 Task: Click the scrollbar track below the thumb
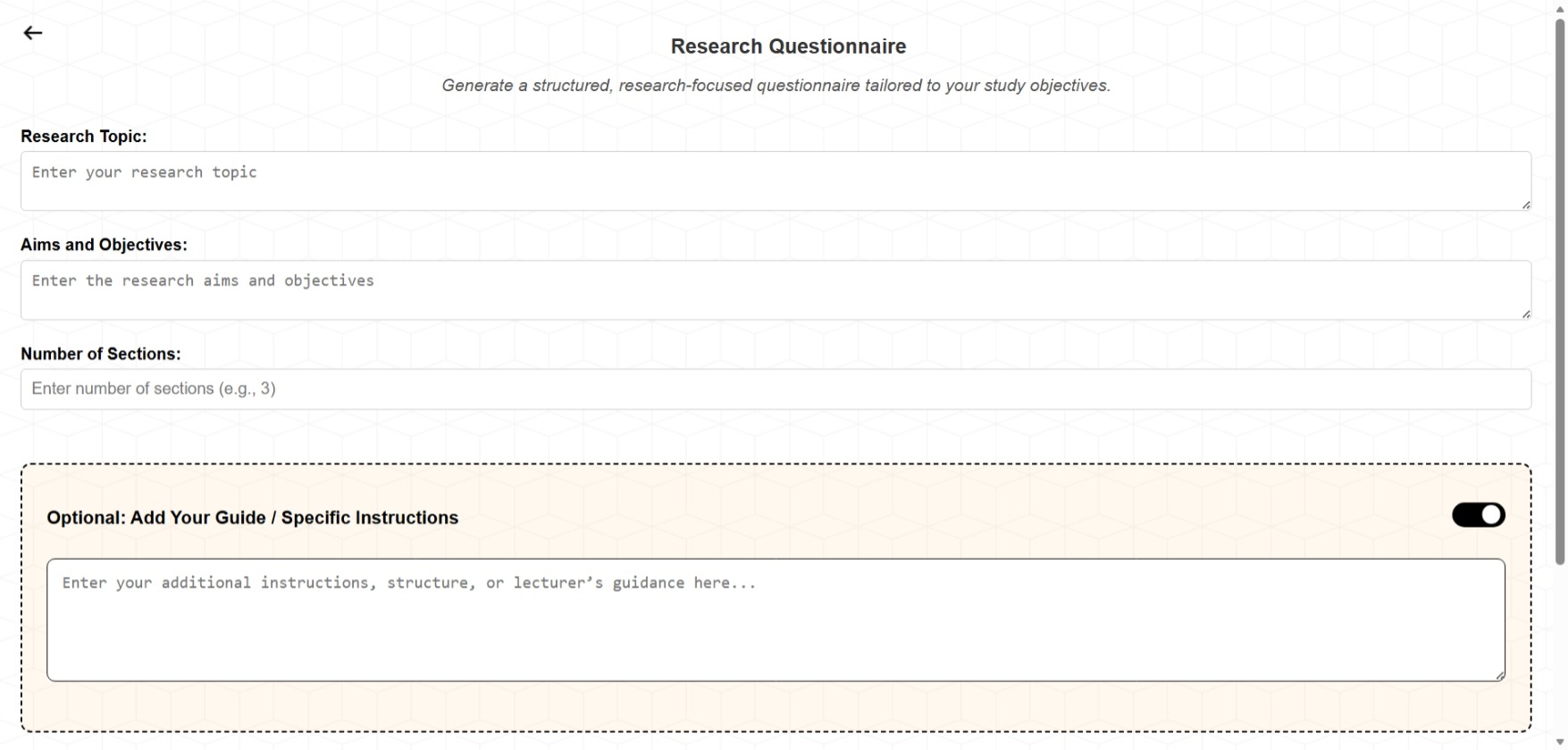click(1560, 652)
